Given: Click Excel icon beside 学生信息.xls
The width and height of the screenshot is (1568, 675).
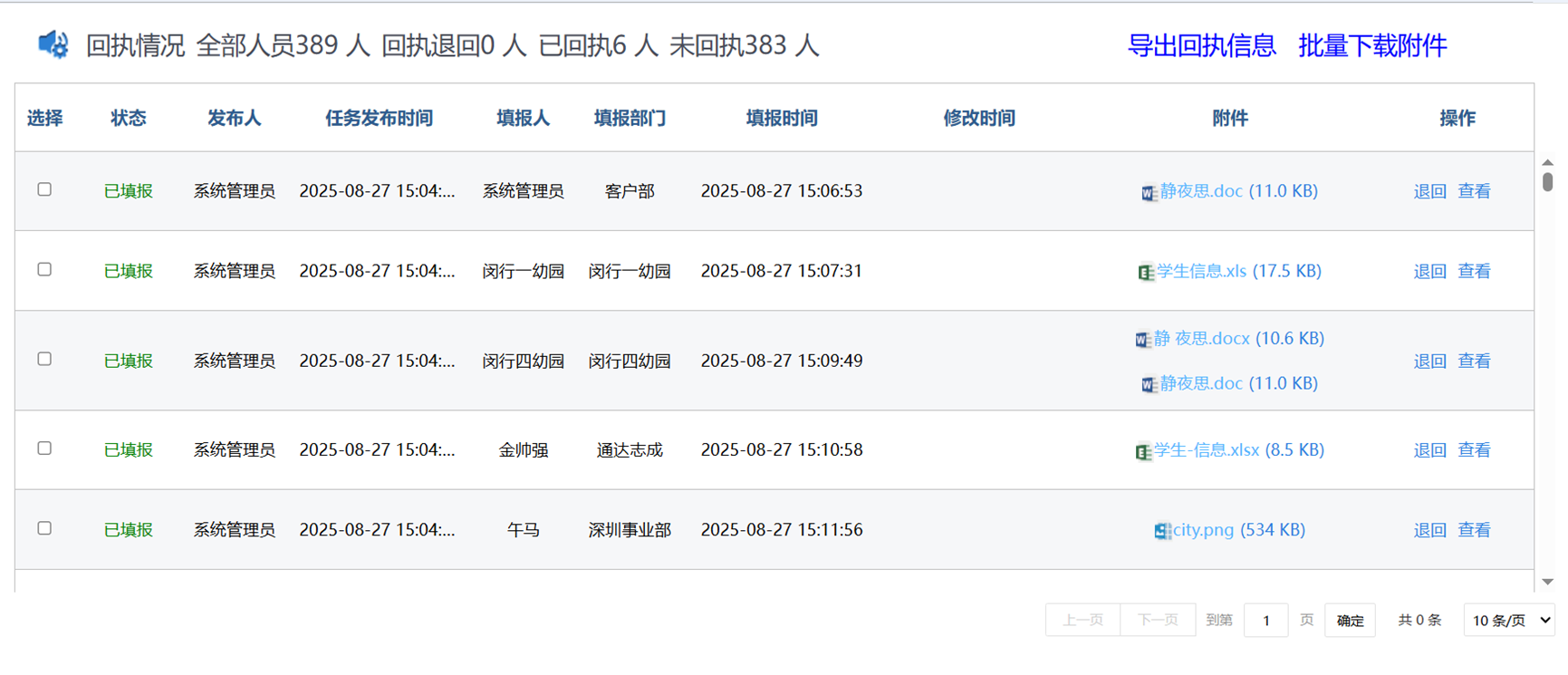Looking at the screenshot, I should tap(1145, 272).
